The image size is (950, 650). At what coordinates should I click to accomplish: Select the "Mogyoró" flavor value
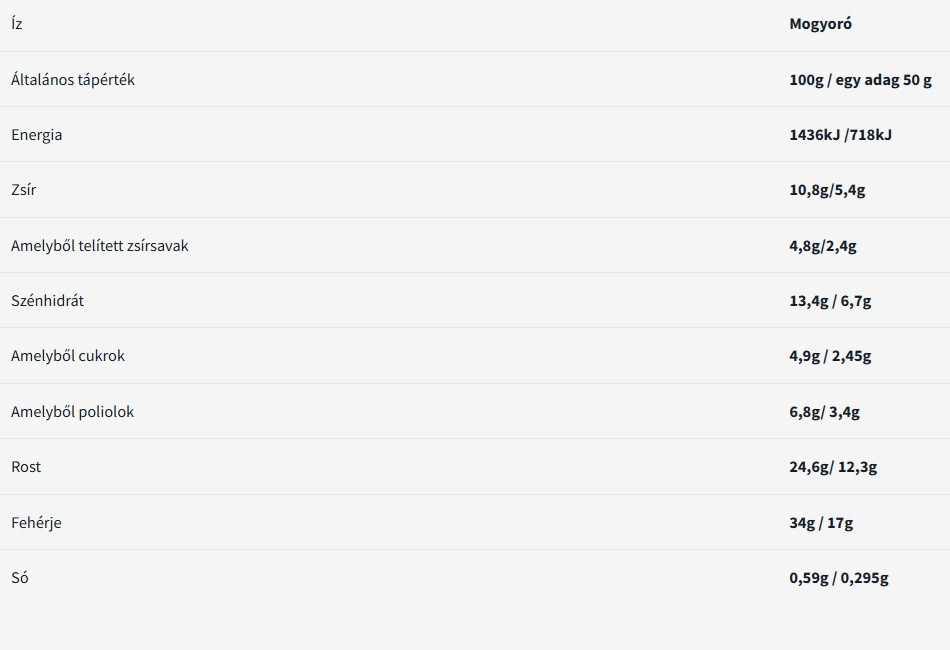[820, 24]
